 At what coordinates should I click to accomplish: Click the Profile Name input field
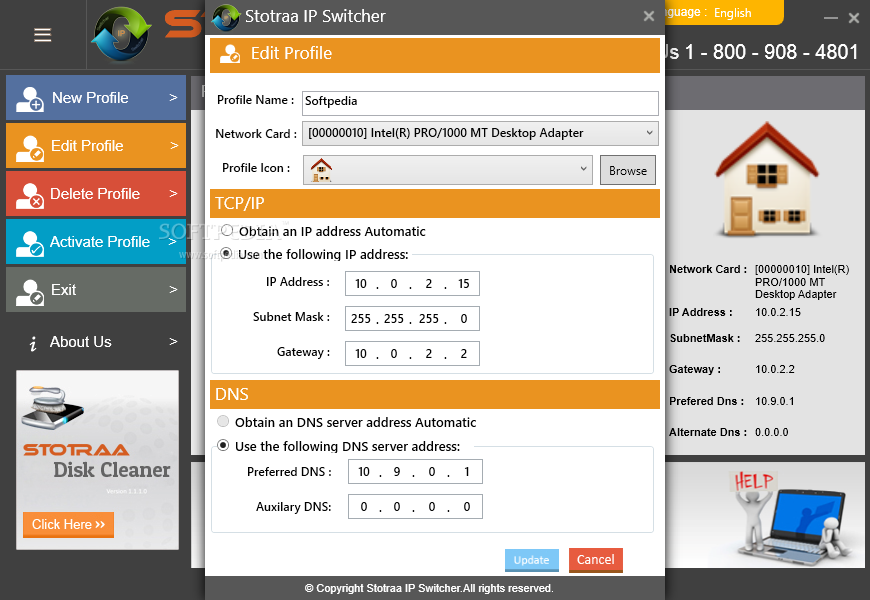[x=480, y=103]
